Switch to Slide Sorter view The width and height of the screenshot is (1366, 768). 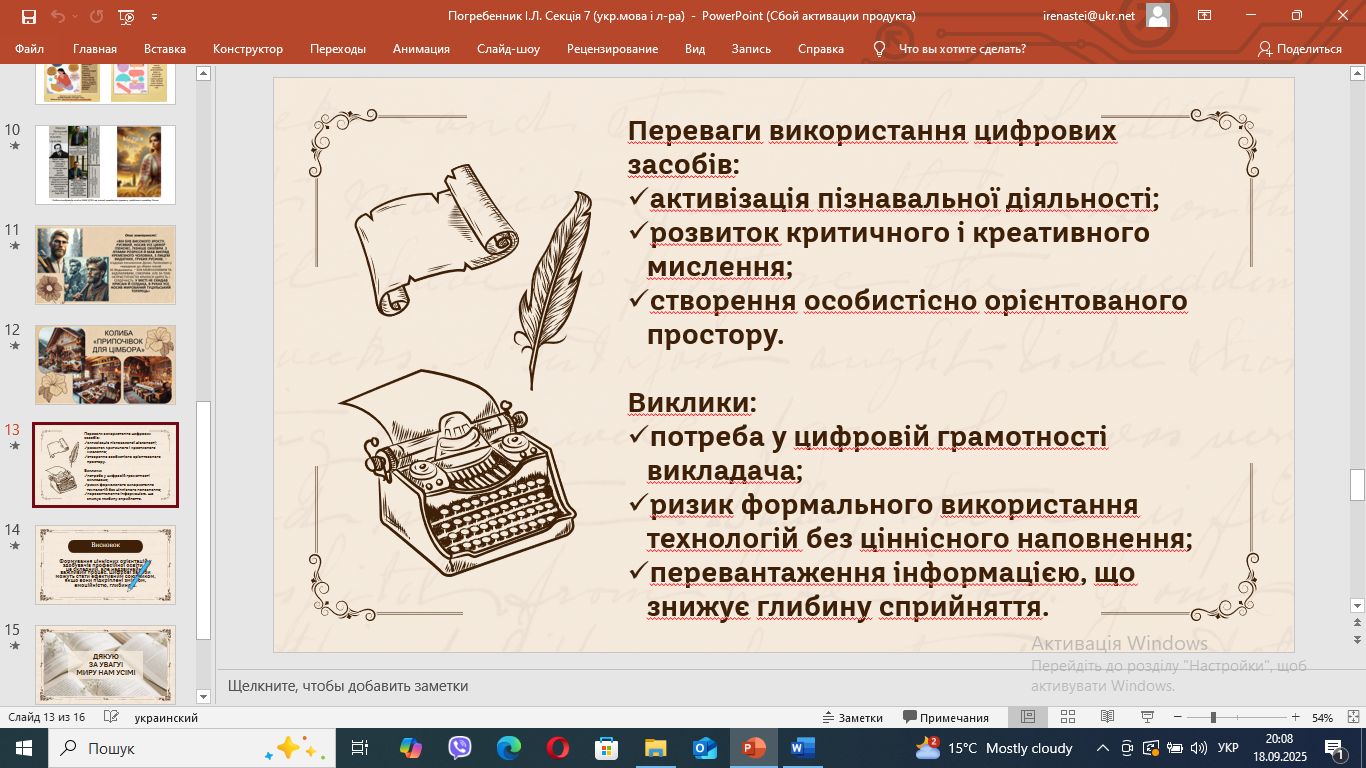tap(1067, 717)
